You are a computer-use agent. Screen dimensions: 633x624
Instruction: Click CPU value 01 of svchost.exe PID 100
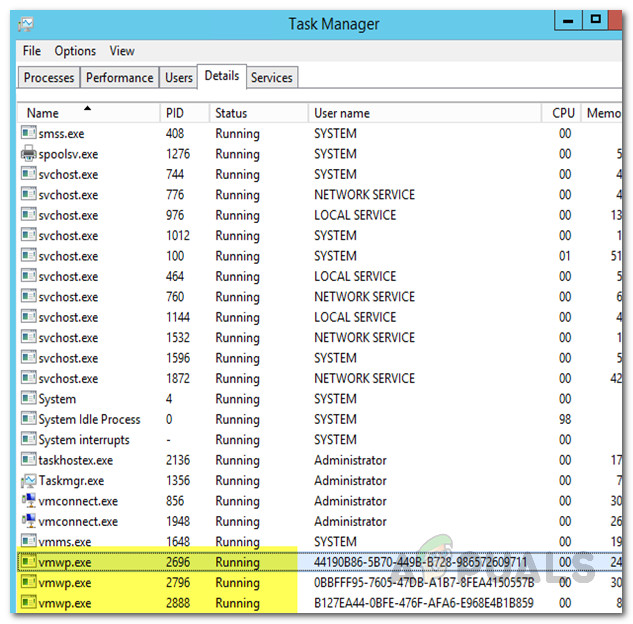tap(565, 256)
